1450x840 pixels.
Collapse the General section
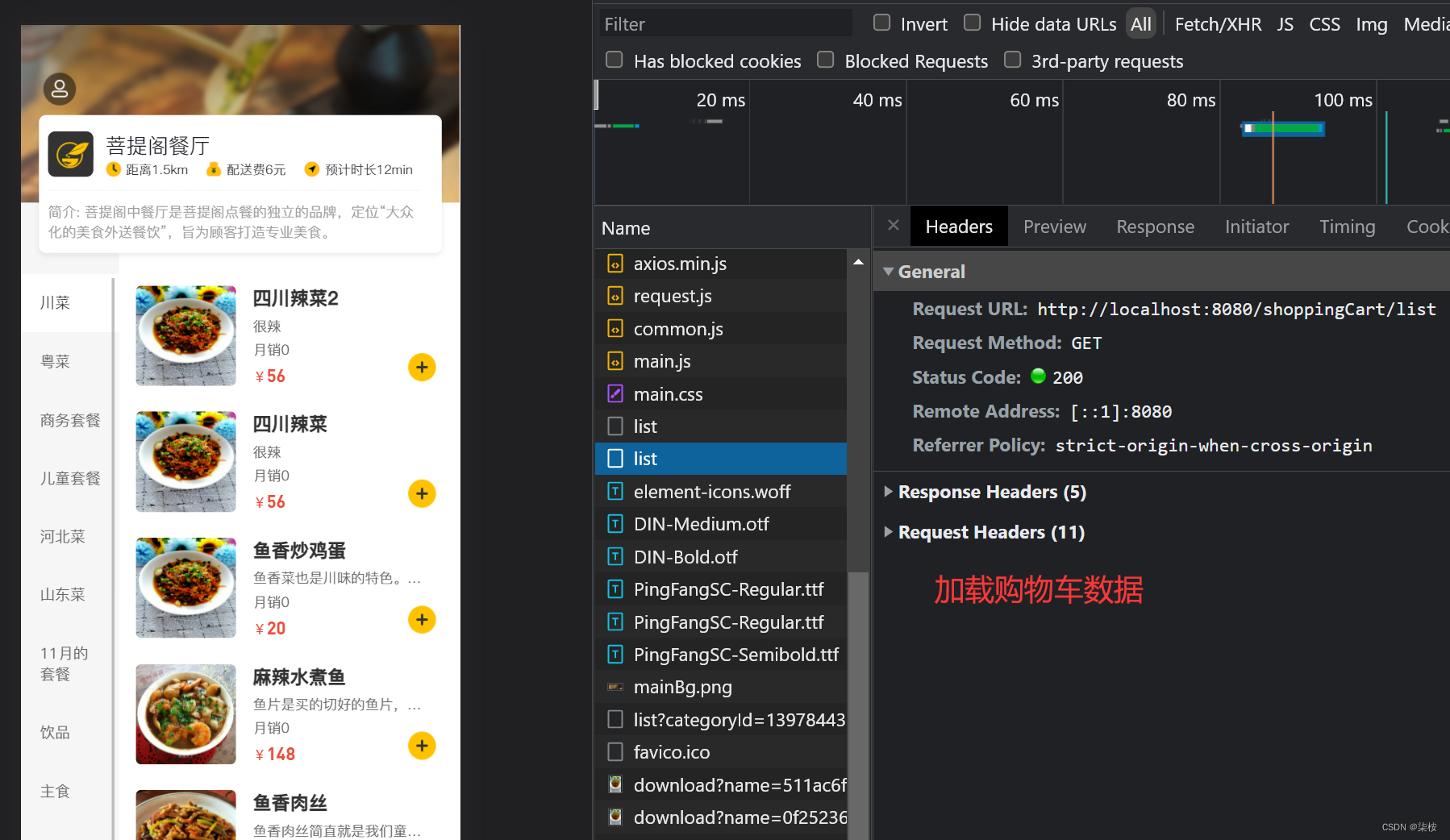888,272
